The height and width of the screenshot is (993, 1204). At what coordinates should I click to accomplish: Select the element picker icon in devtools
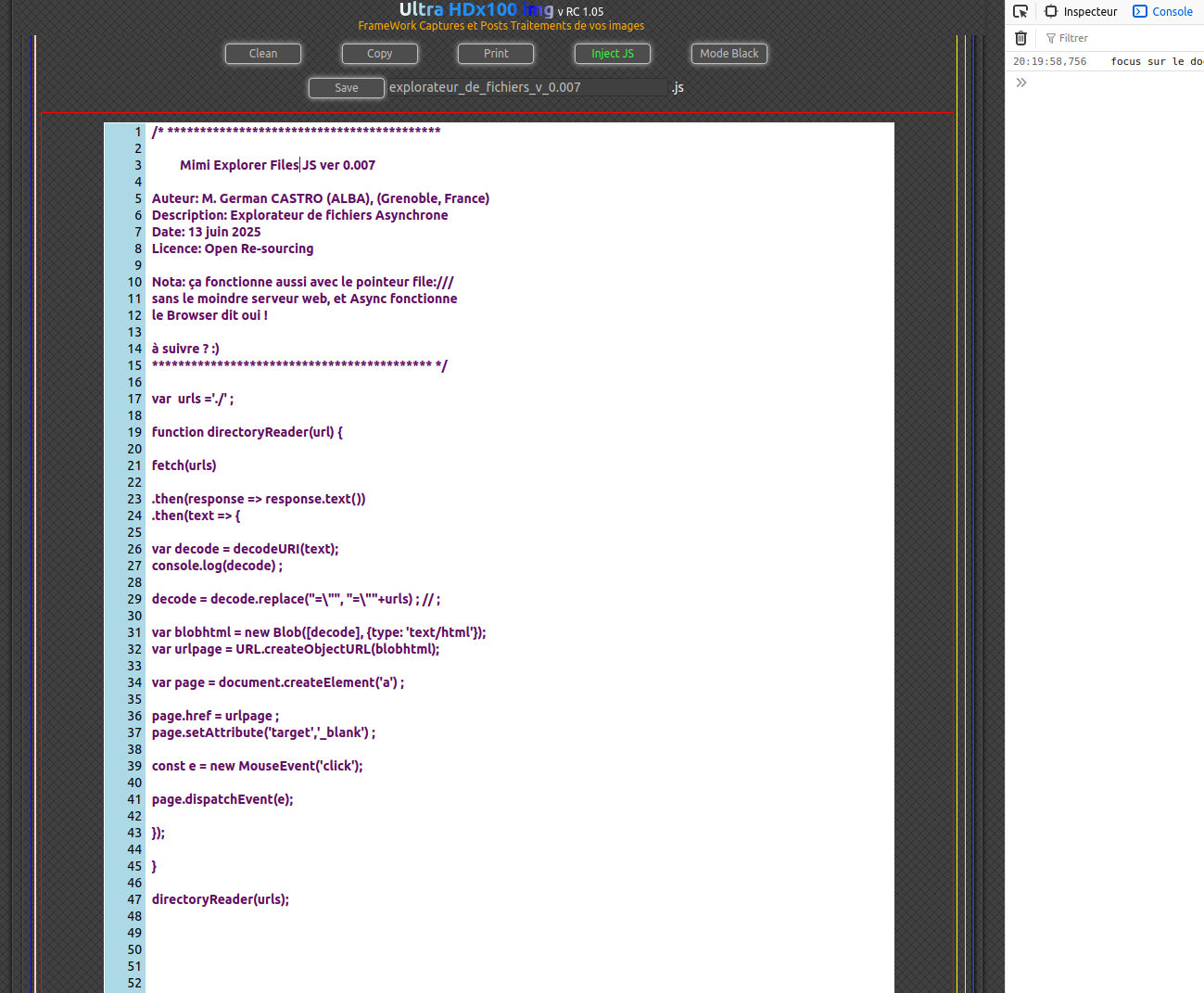tap(1020, 11)
